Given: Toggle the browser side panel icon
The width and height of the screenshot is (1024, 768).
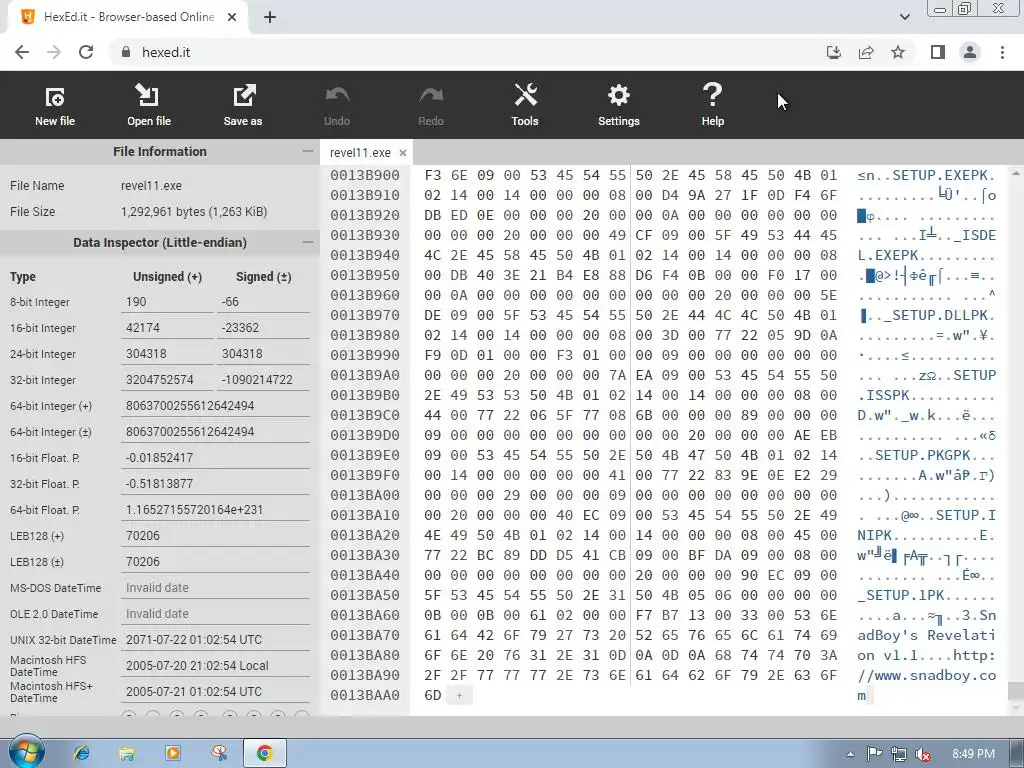Looking at the screenshot, I should 938,52.
